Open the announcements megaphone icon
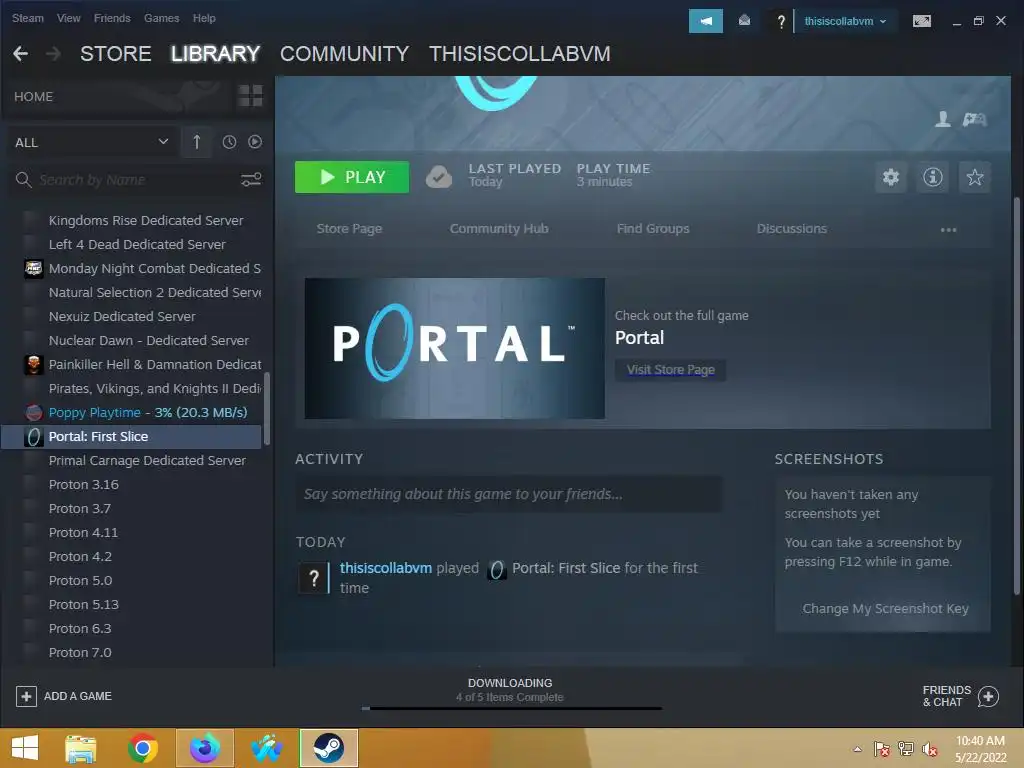 coord(705,21)
